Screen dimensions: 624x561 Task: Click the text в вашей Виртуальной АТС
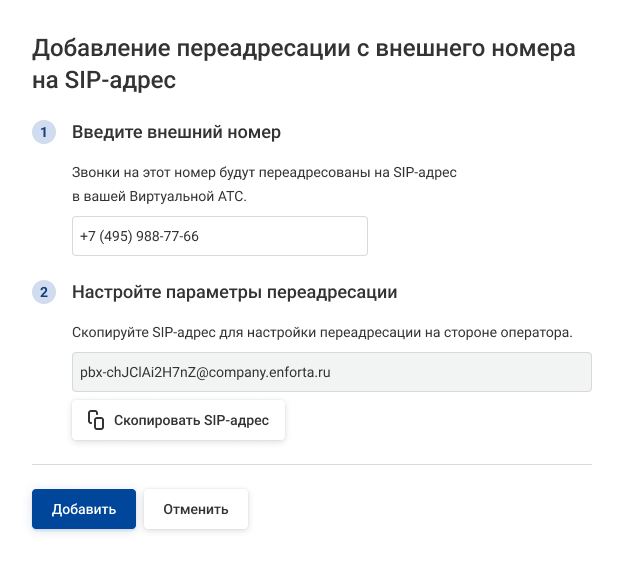coord(159,196)
